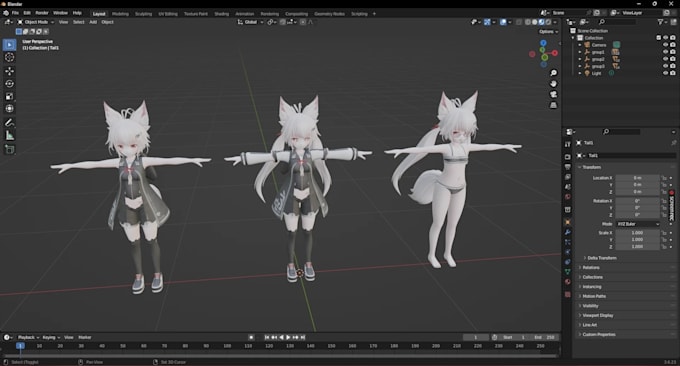
Task: Expand group1 in the outliner
Action: (580, 52)
